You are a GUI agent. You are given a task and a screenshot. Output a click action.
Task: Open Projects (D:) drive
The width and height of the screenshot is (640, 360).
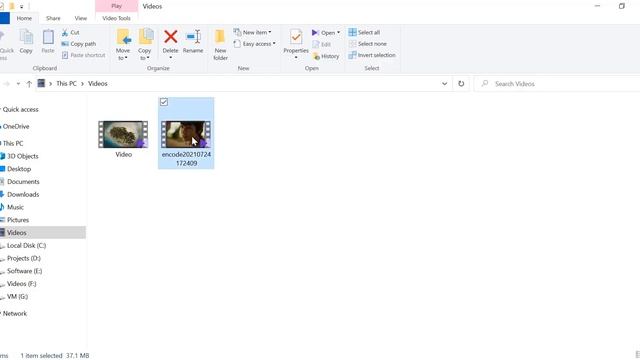pyautogui.click(x=24, y=258)
